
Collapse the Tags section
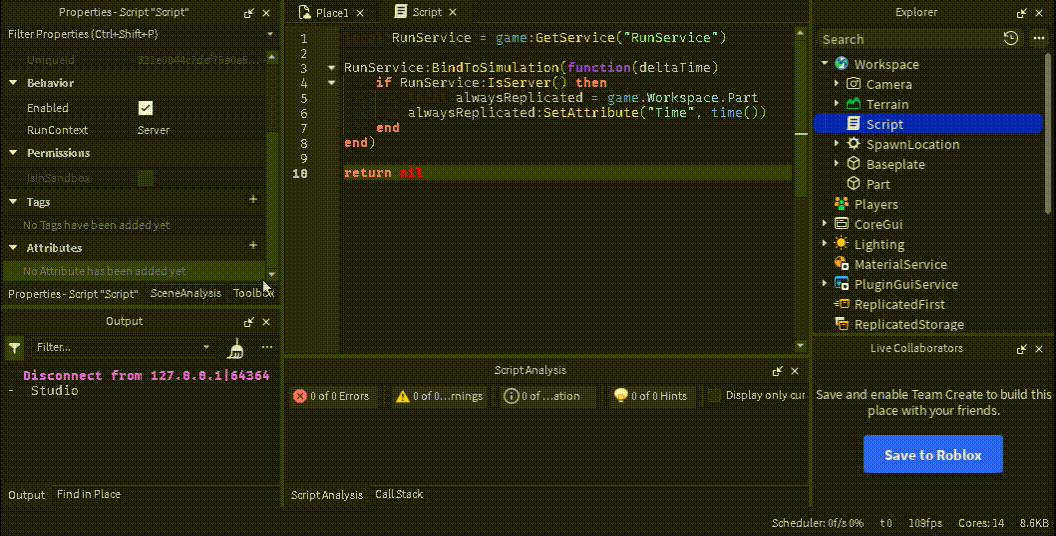pyautogui.click(x=13, y=201)
